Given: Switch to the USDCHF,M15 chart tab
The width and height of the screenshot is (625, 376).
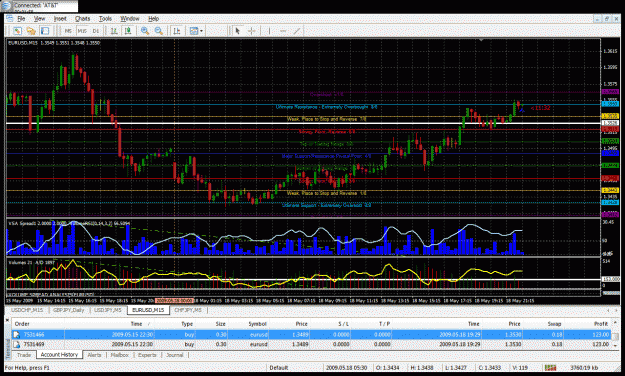Looking at the screenshot, I should coord(27,310).
